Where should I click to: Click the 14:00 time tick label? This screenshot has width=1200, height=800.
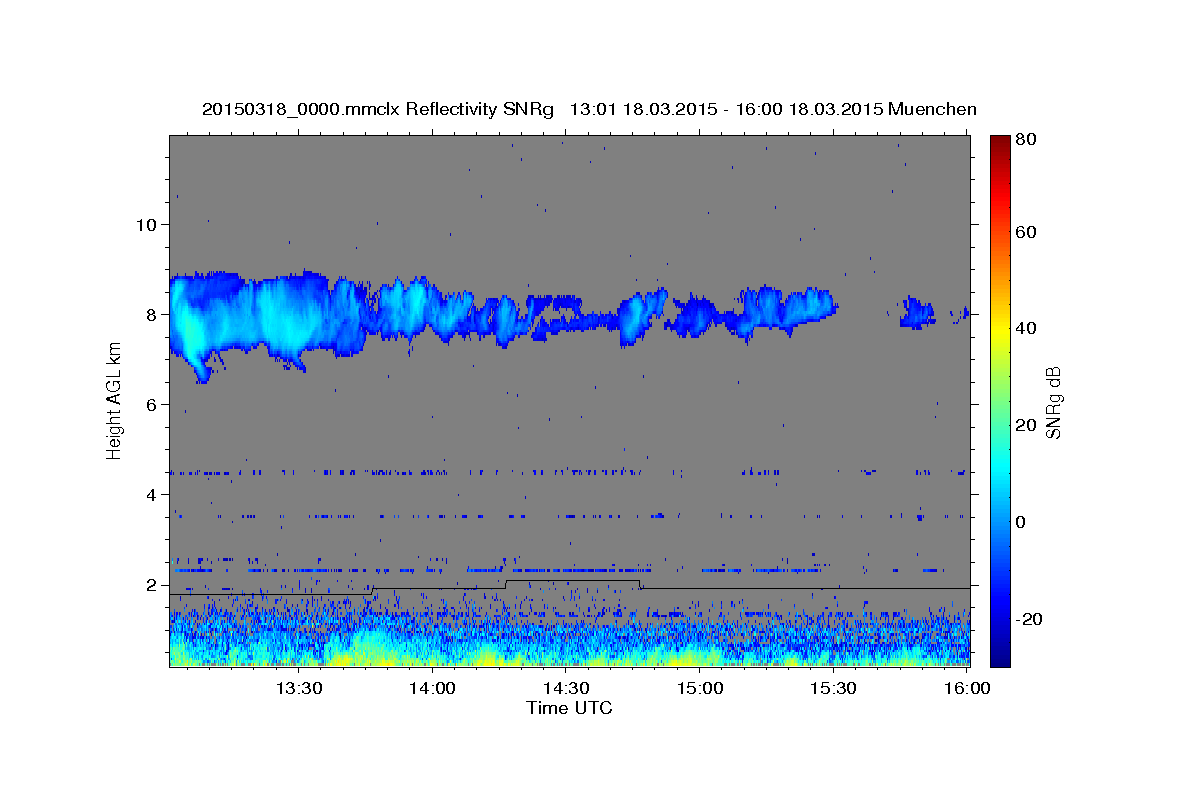pyautogui.click(x=432, y=688)
